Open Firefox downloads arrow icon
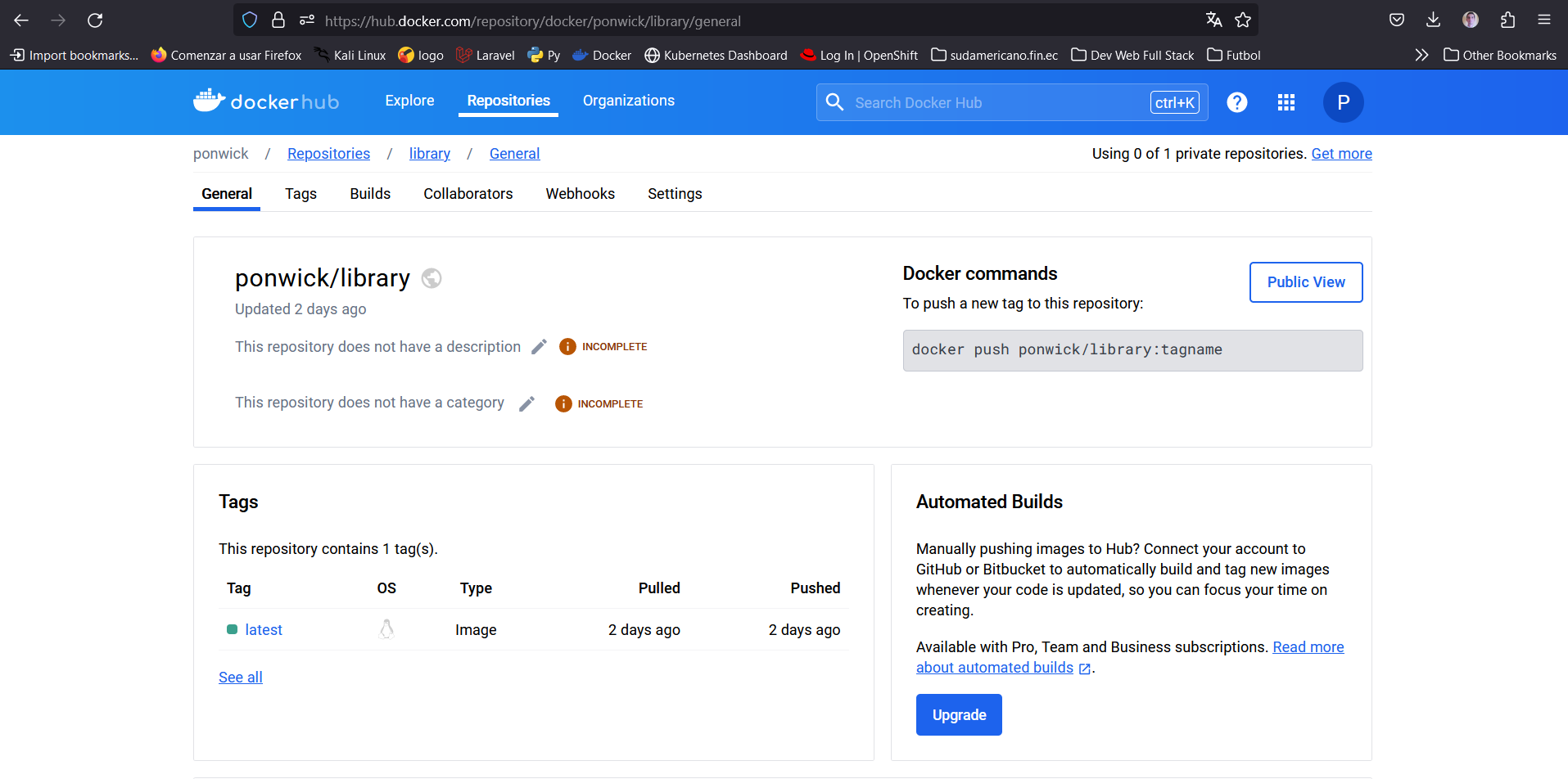This screenshot has width=1568, height=779. [1433, 20]
